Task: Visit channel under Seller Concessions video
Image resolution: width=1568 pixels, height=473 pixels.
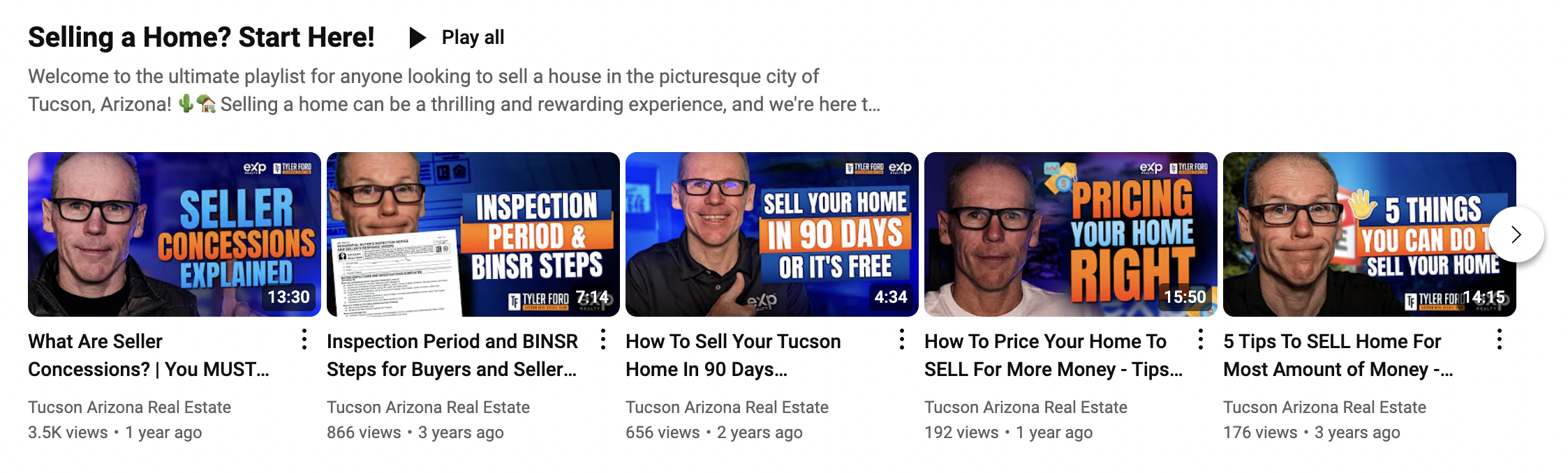Action: coord(129,407)
